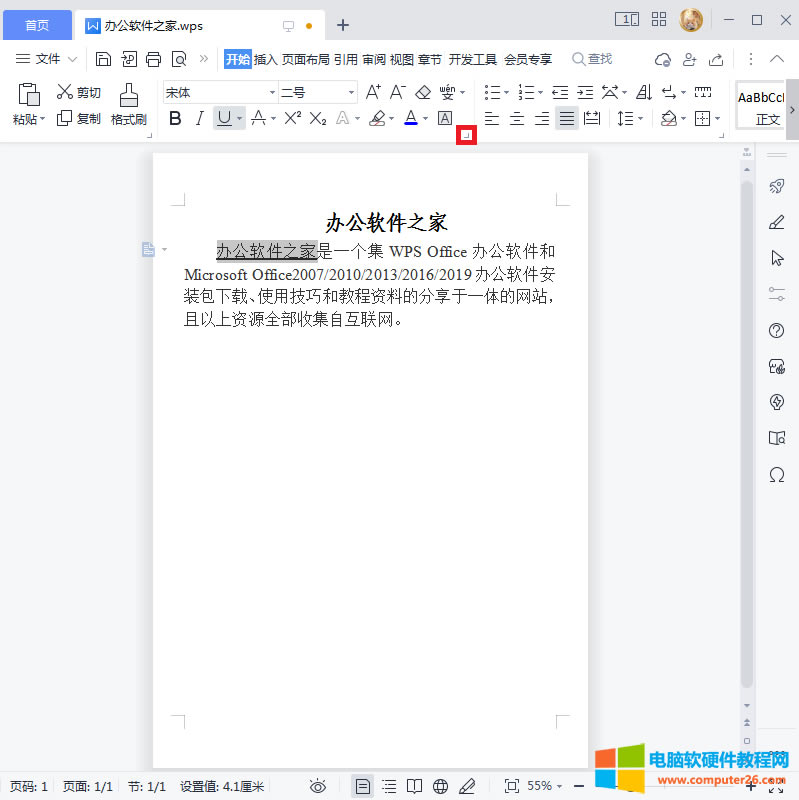Click the save icon in quick toolbar
This screenshot has height=800, width=799.
point(103,59)
